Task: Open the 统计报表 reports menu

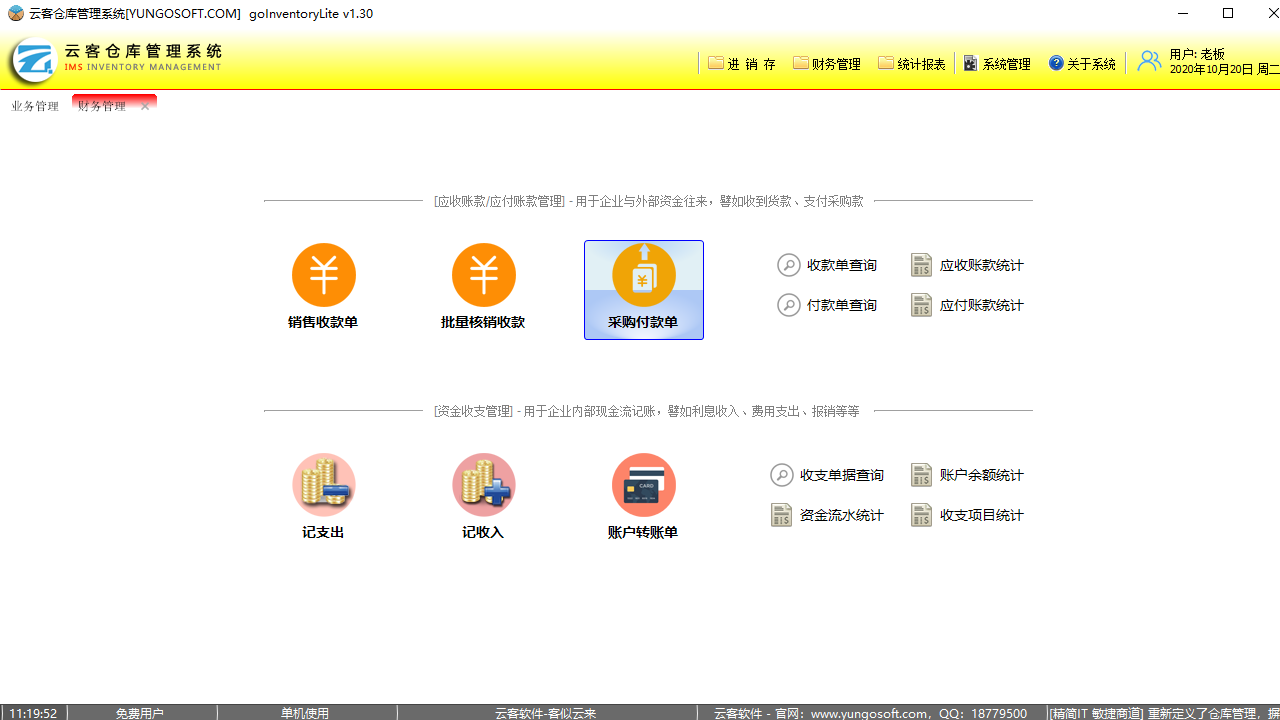Action: [x=911, y=62]
